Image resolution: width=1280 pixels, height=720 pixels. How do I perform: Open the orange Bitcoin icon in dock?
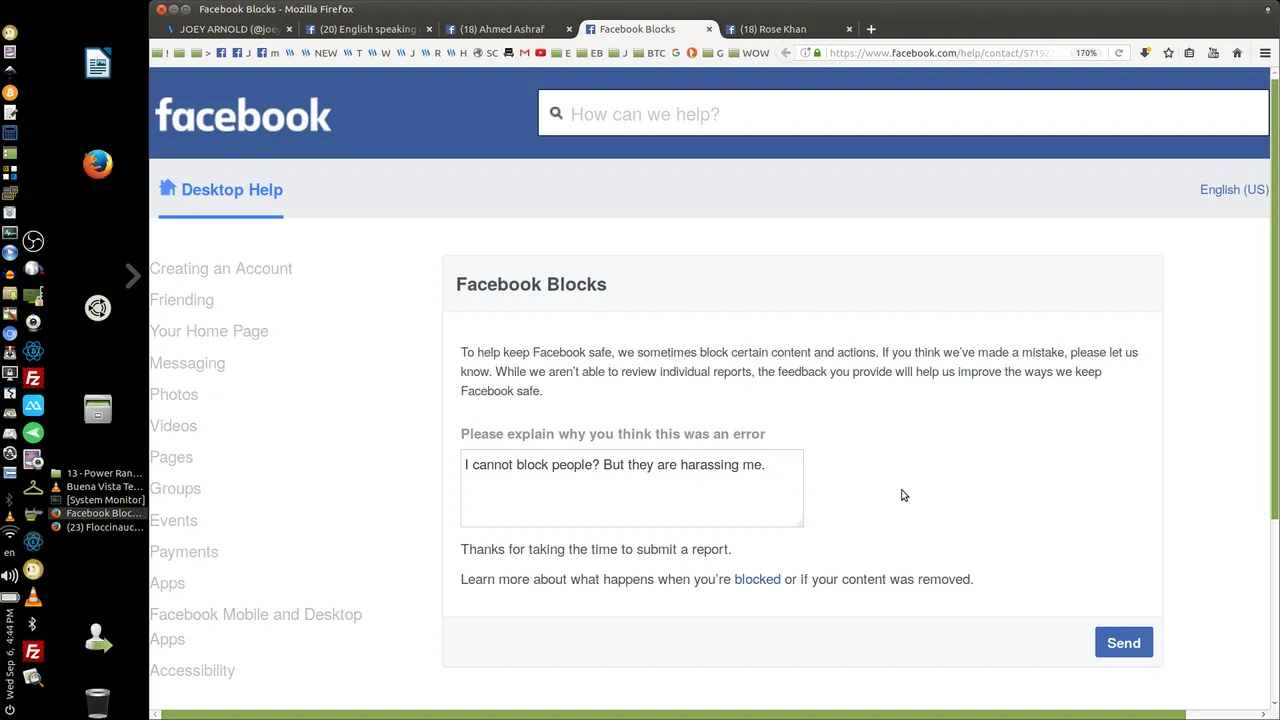coord(10,92)
